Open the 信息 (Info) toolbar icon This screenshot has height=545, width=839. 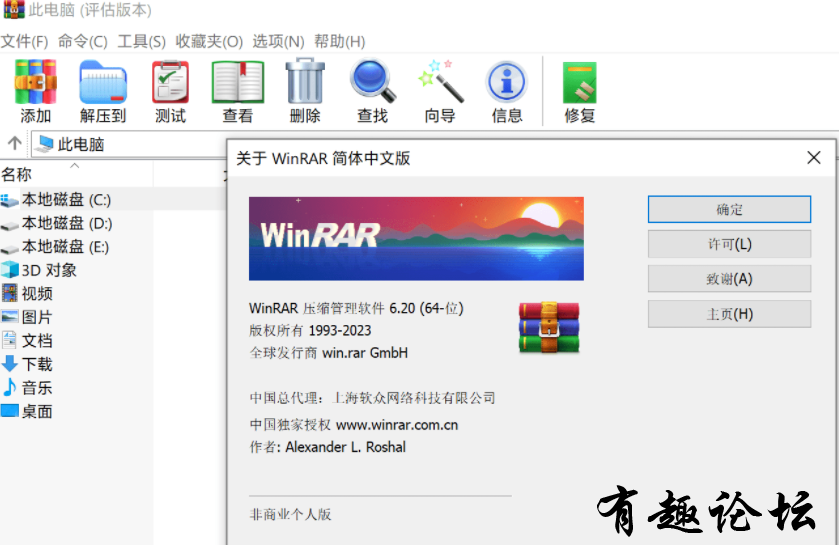pos(507,81)
